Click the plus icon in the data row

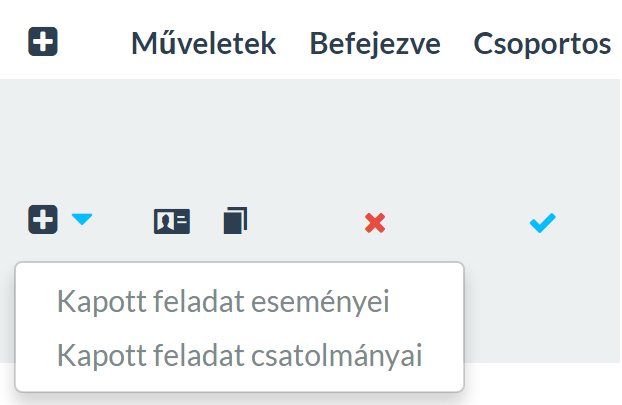43,220
